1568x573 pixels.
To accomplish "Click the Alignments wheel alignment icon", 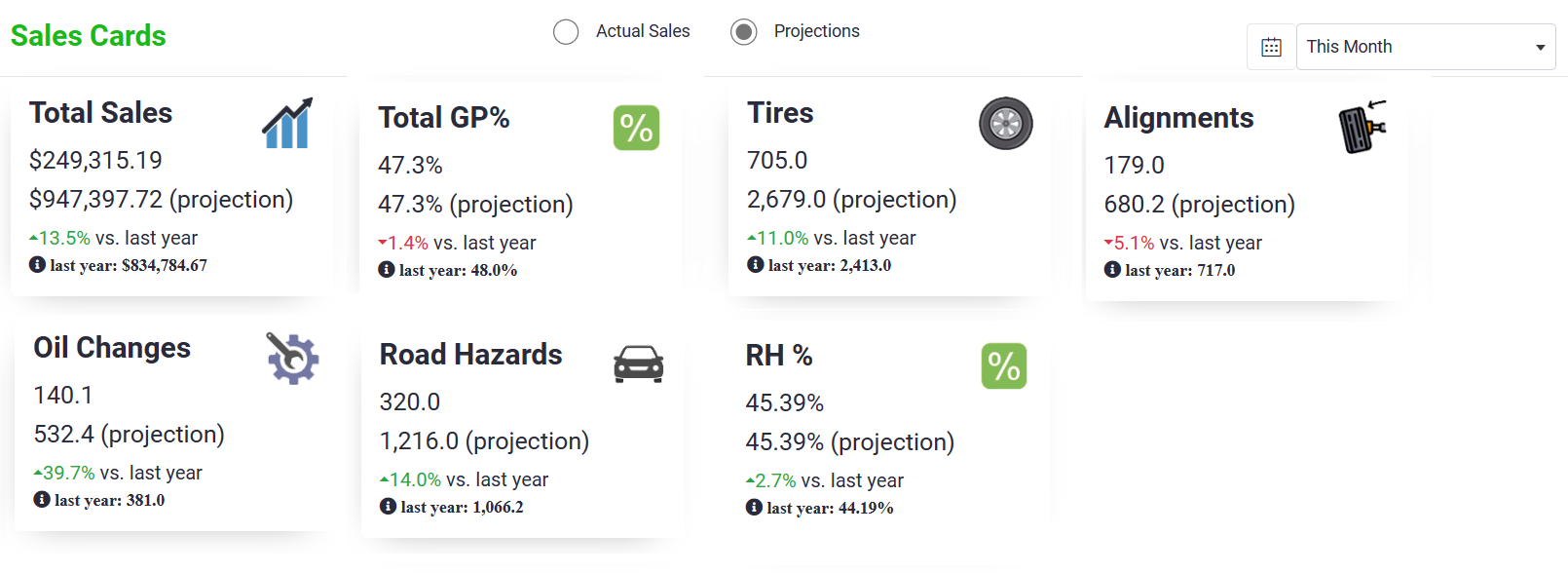I will pyautogui.click(x=1363, y=127).
